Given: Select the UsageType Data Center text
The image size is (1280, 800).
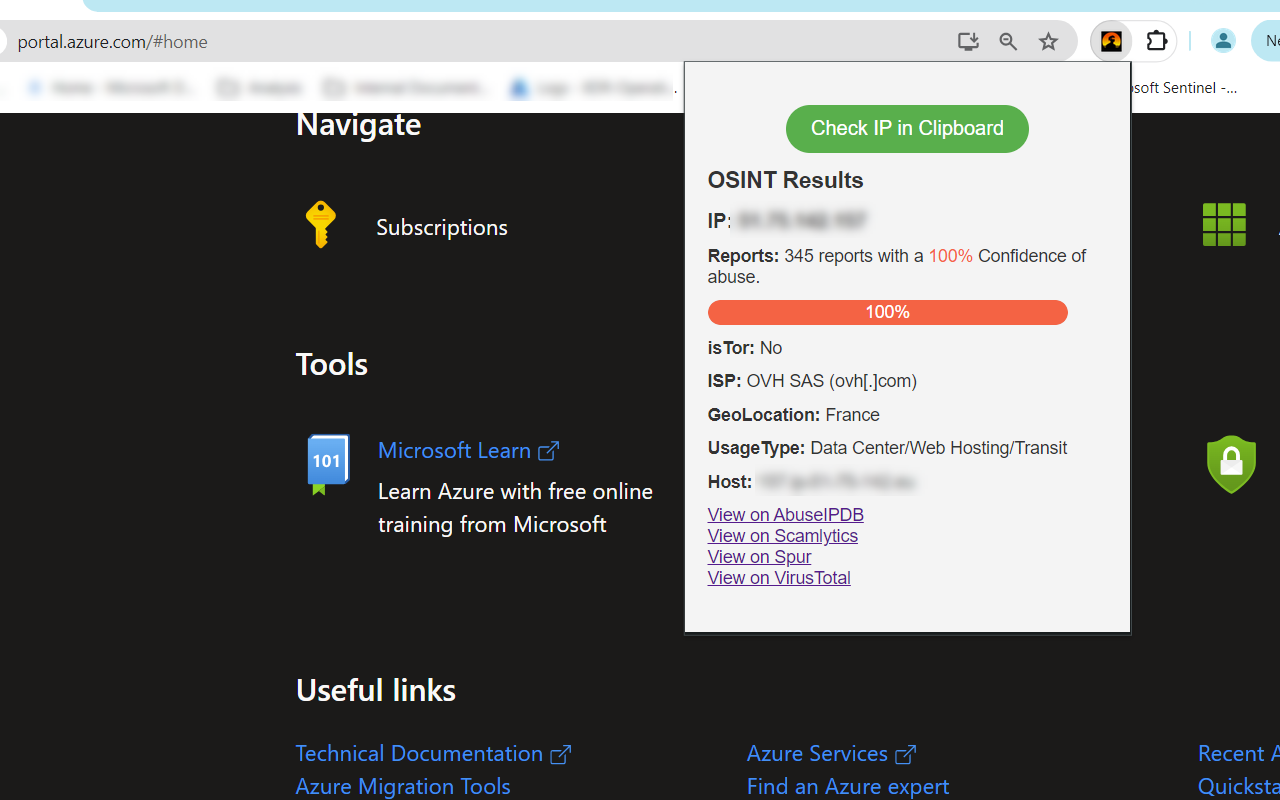Looking at the screenshot, I should coord(887,448).
